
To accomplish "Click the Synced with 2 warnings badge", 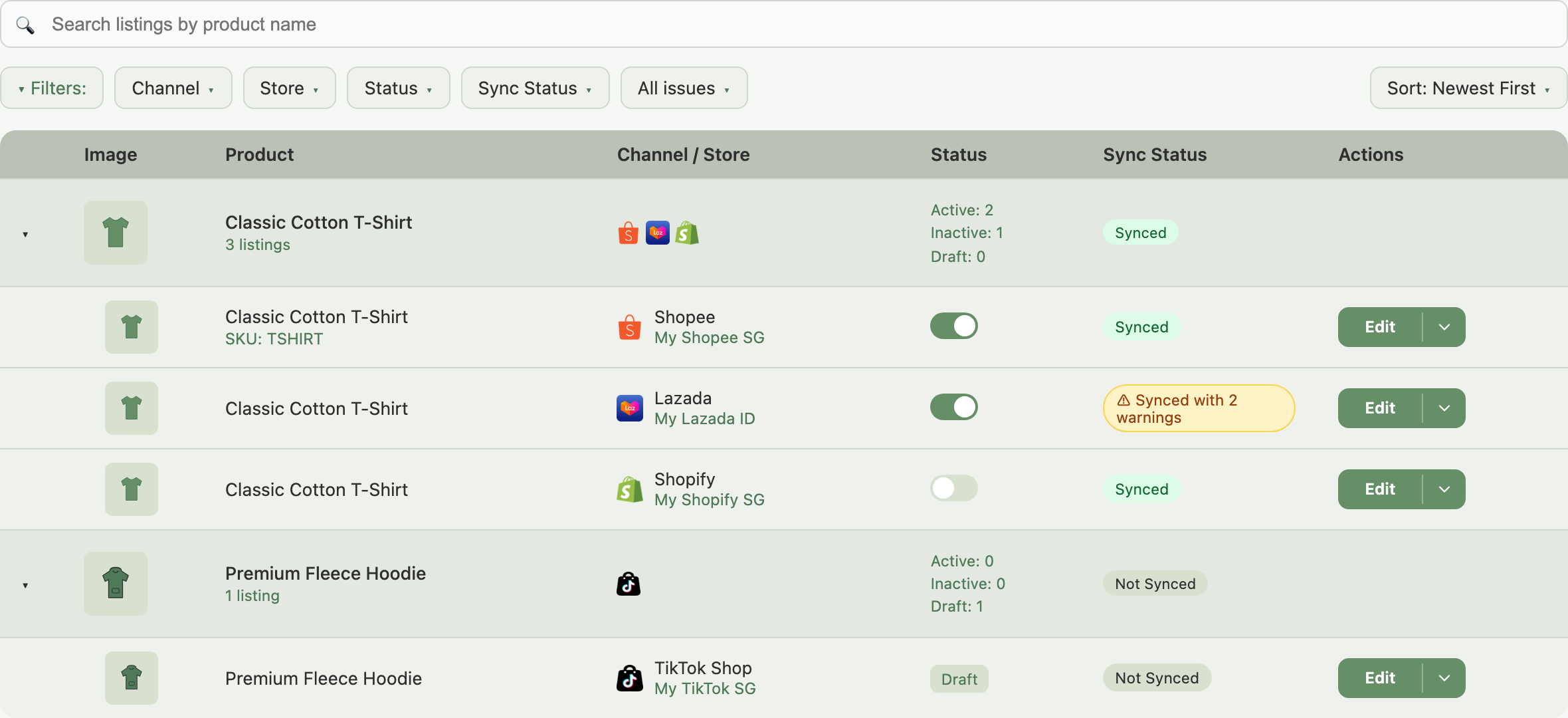I will (x=1199, y=408).
